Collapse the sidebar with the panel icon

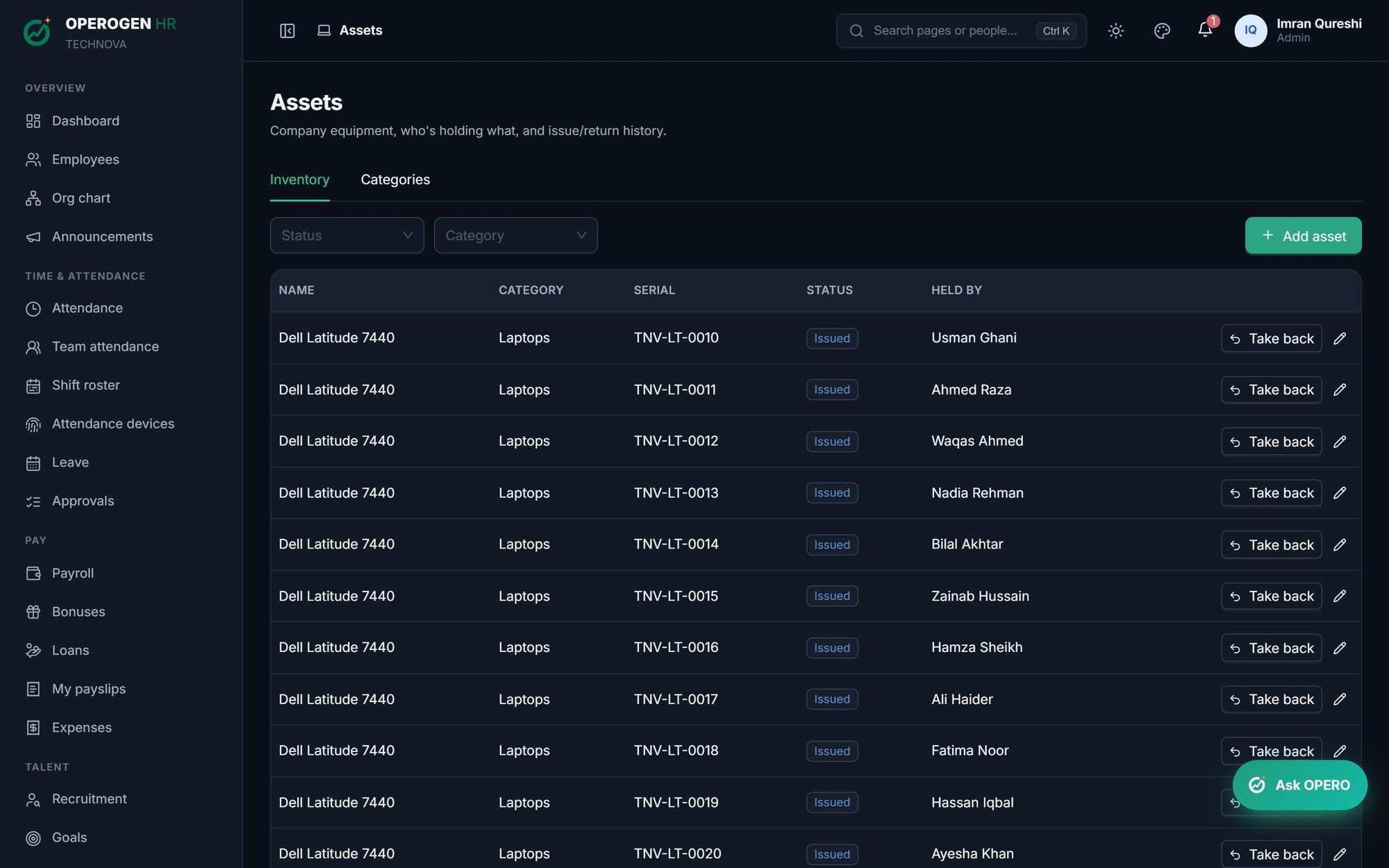pyautogui.click(x=287, y=31)
